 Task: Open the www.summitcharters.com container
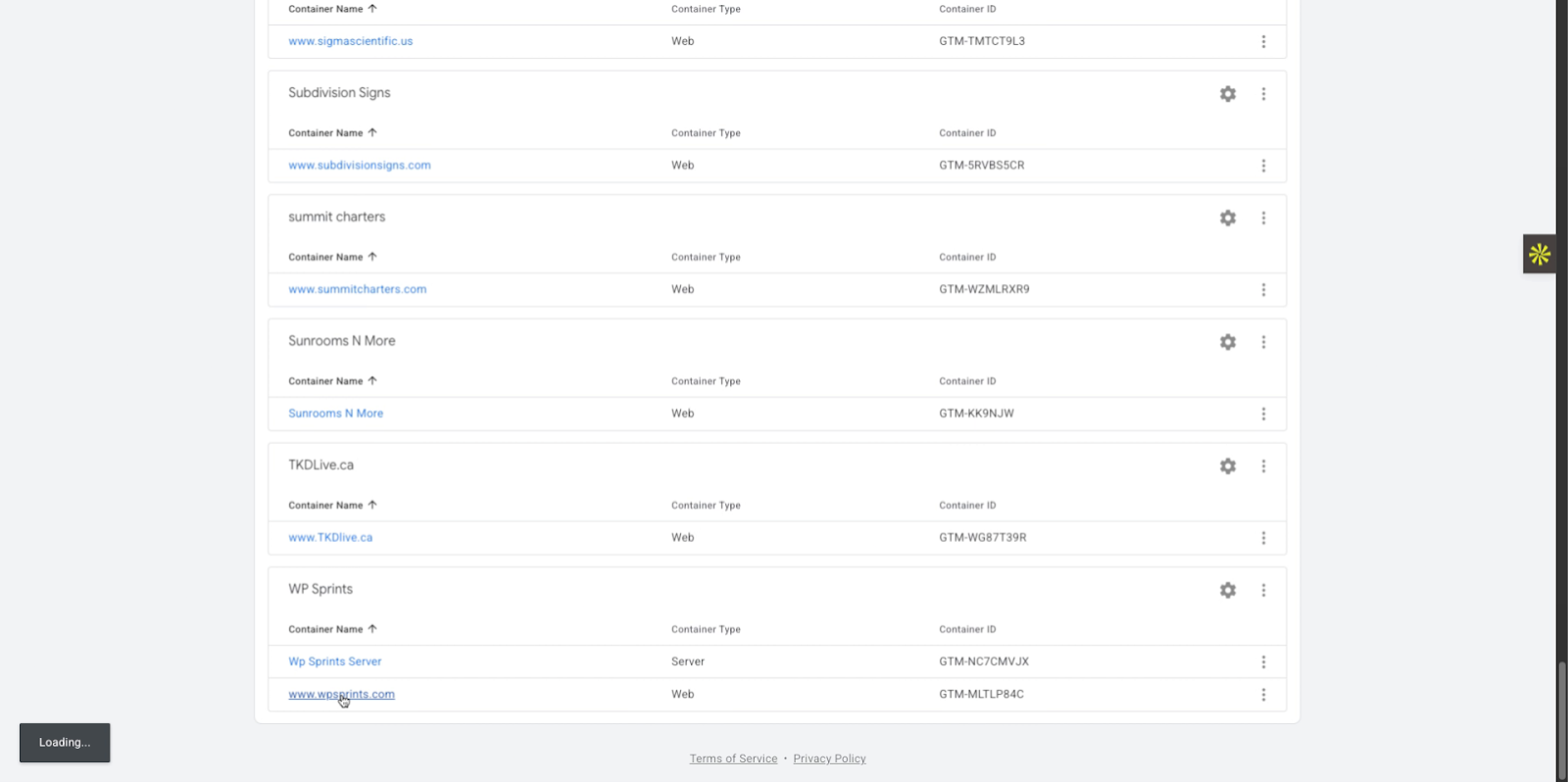357,290
